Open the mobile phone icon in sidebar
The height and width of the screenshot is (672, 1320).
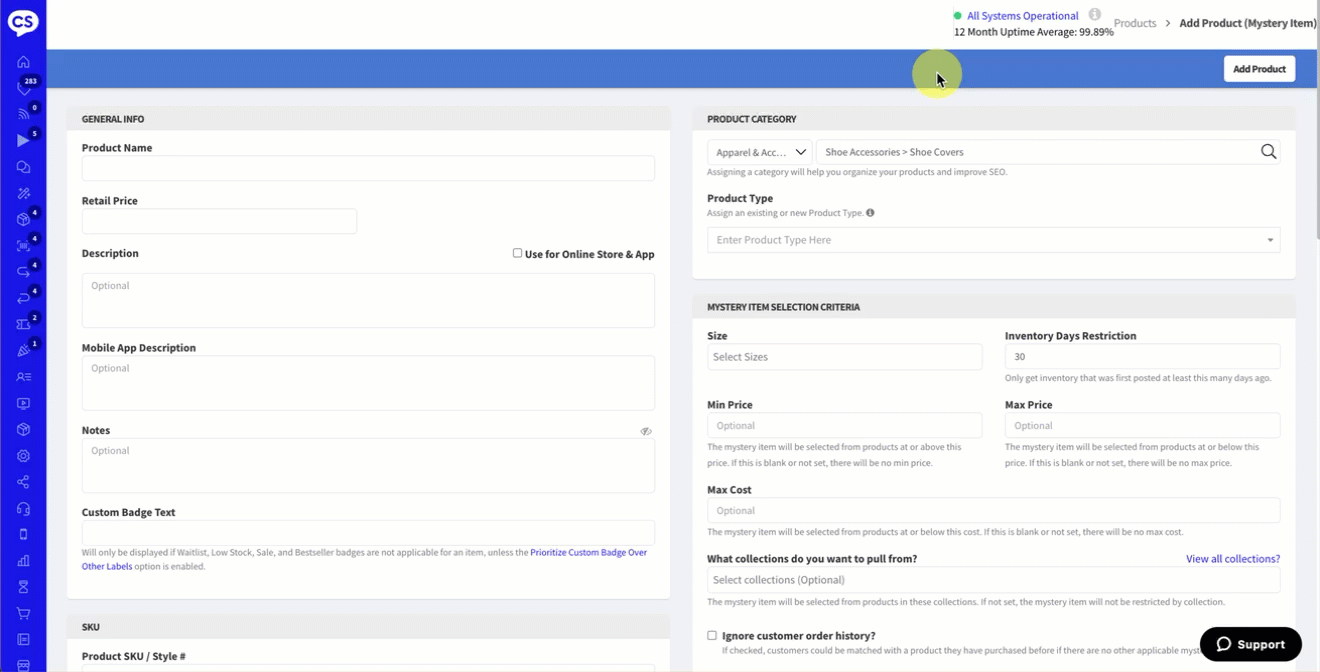(23, 534)
